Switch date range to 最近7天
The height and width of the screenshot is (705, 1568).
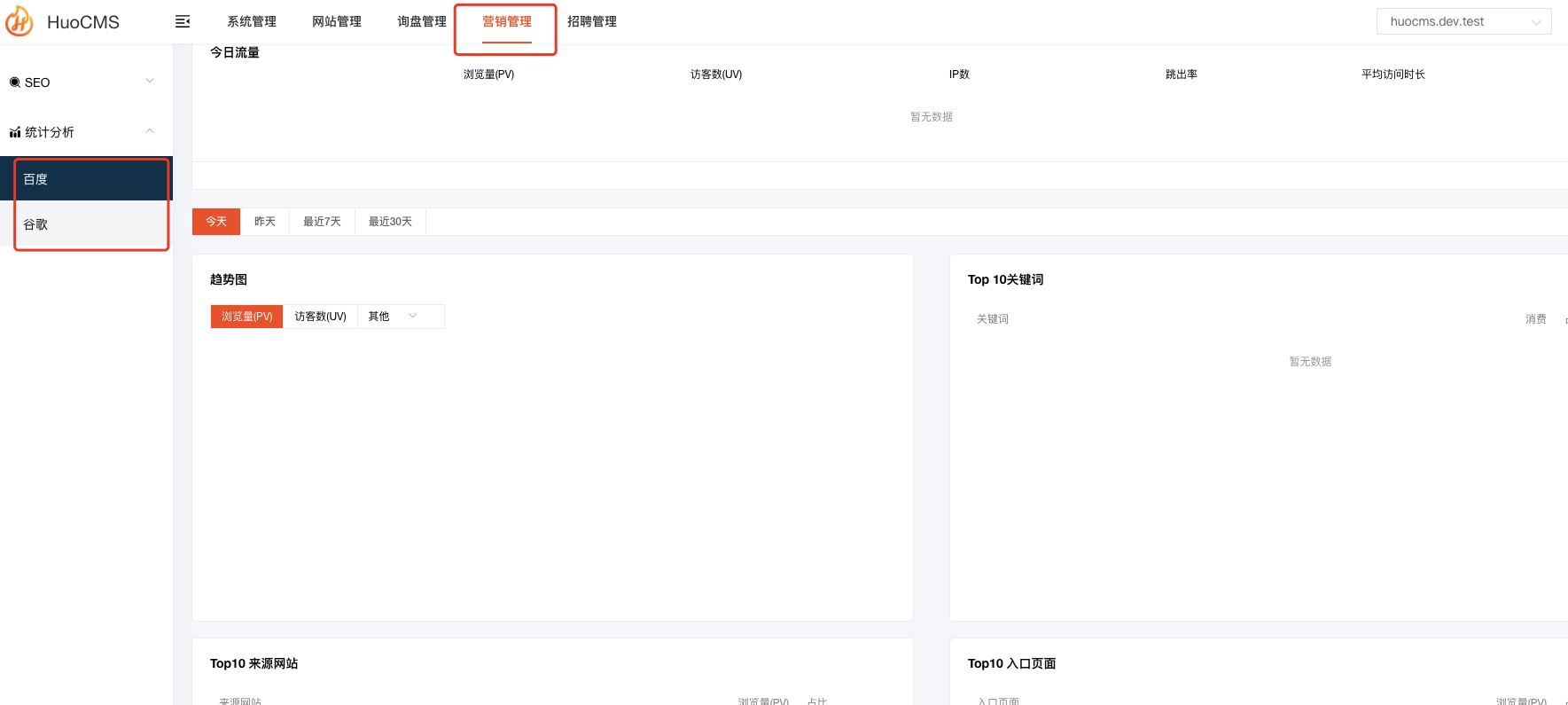(322, 222)
